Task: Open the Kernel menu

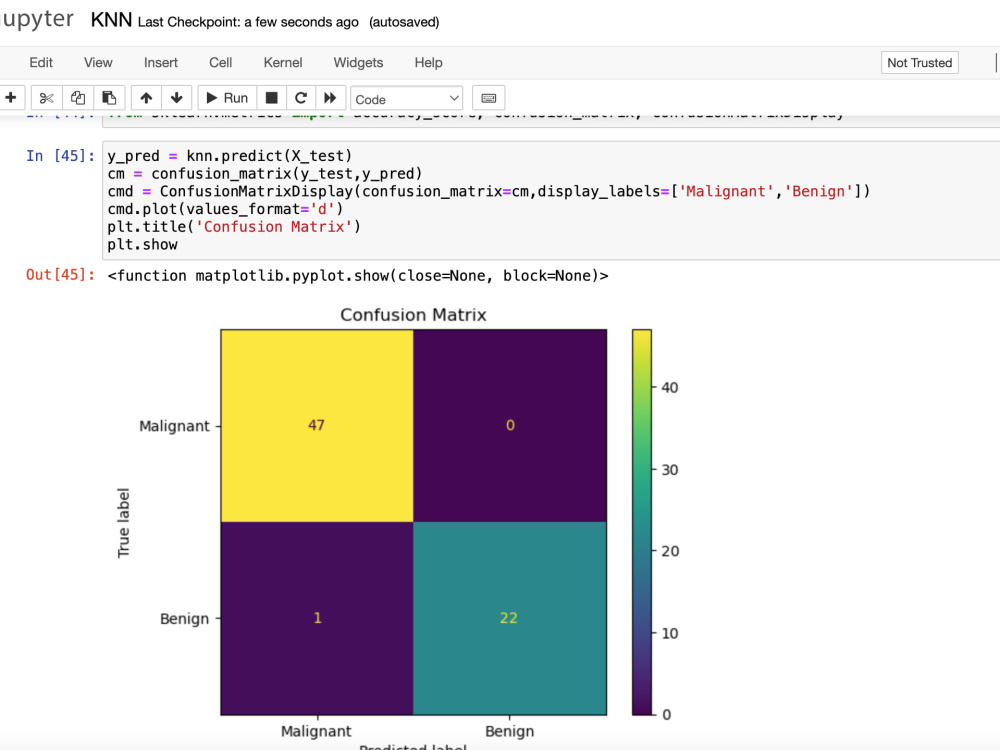Action: pos(283,62)
